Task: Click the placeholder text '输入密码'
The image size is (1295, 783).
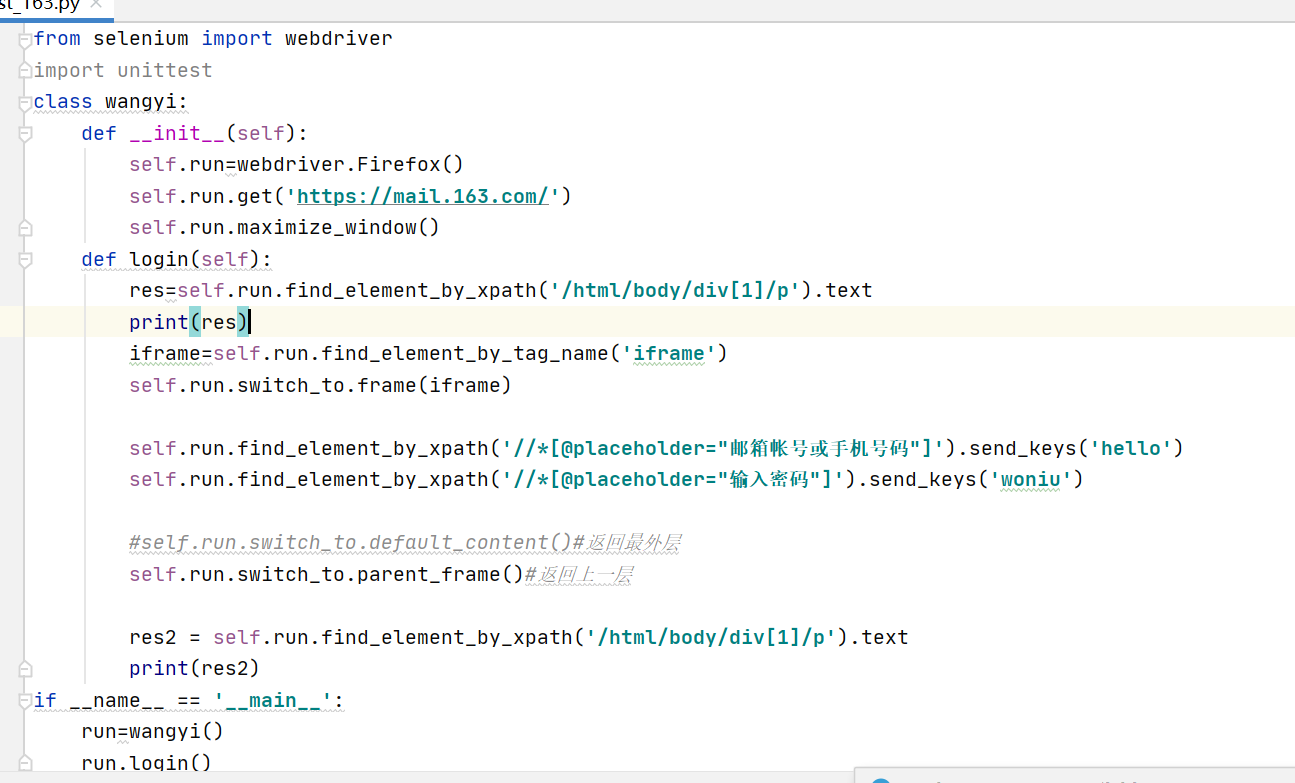Action: 770,479
